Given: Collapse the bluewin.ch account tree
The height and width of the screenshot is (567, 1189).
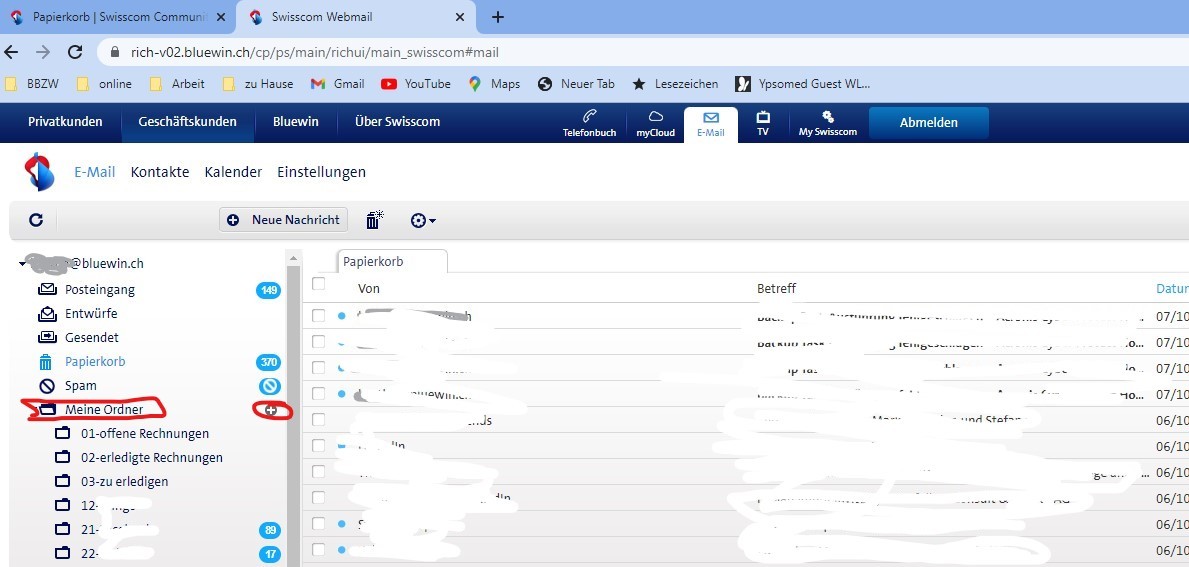Looking at the screenshot, I should point(22,264).
